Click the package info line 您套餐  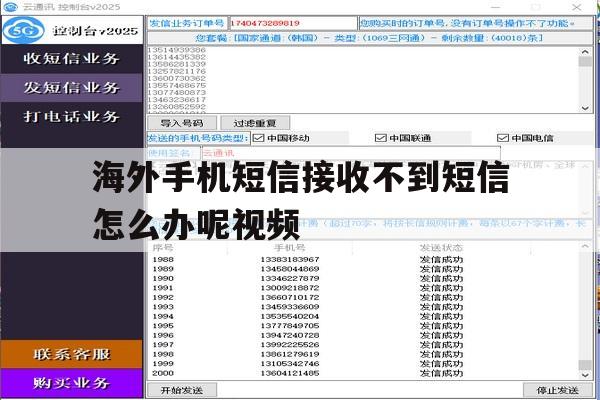(x=369, y=38)
